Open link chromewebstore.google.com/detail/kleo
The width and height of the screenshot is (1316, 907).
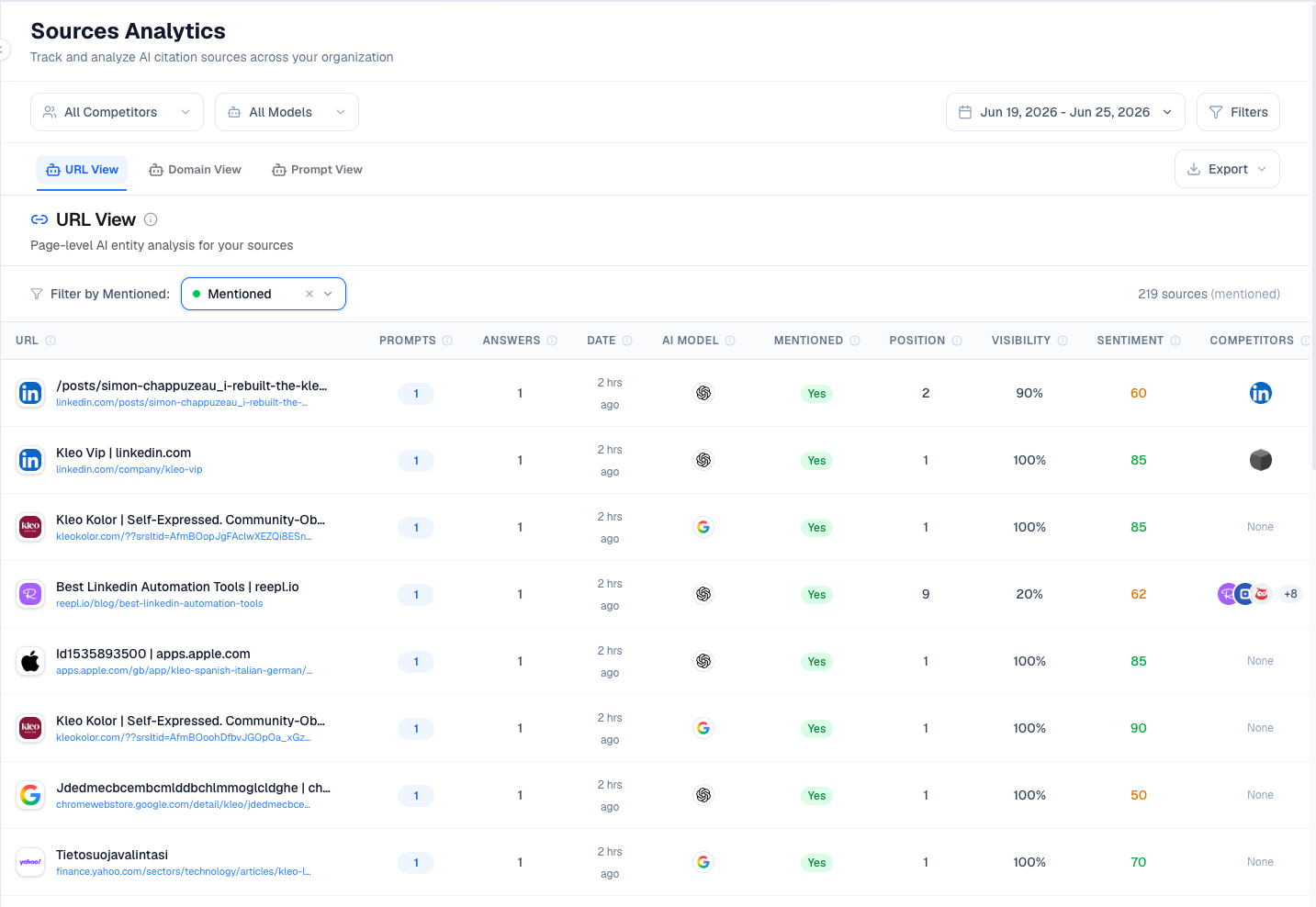coord(184,805)
